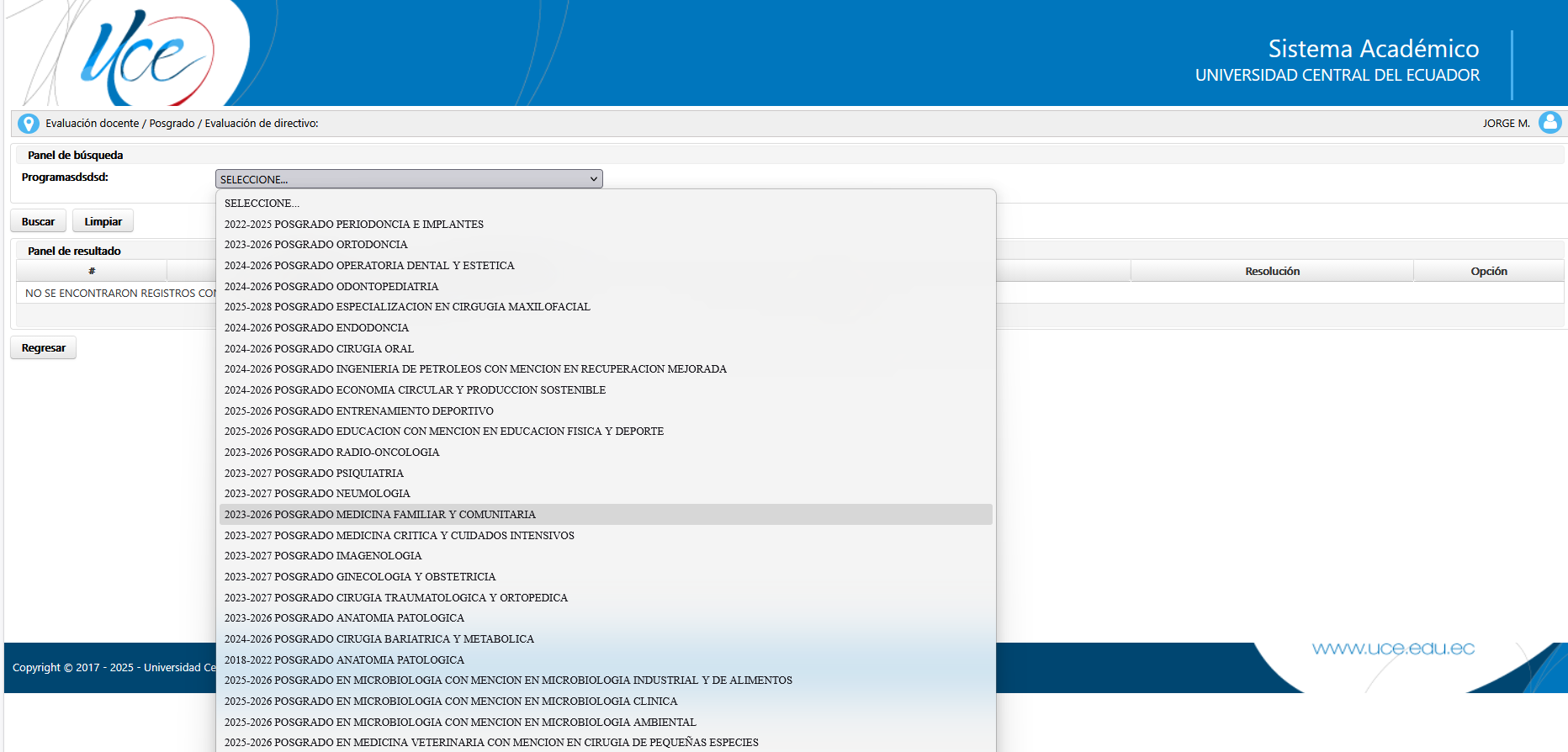Click the Limpiar button
This screenshot has height=752, width=1568.
pyautogui.click(x=103, y=221)
